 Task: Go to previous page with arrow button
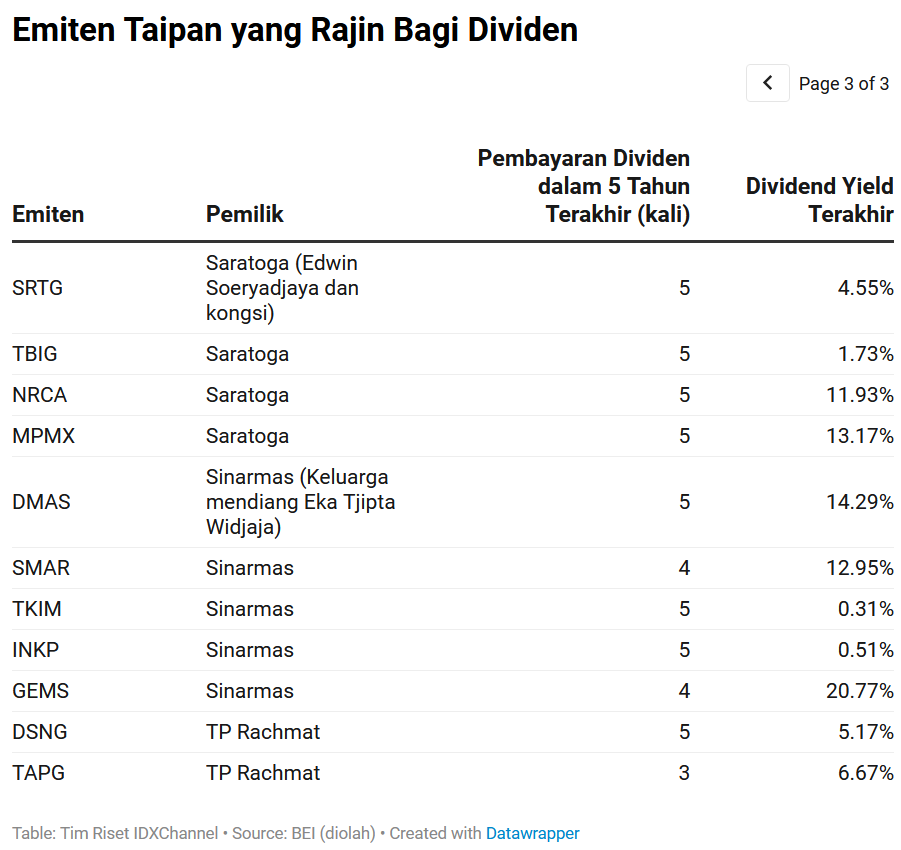coord(767,83)
